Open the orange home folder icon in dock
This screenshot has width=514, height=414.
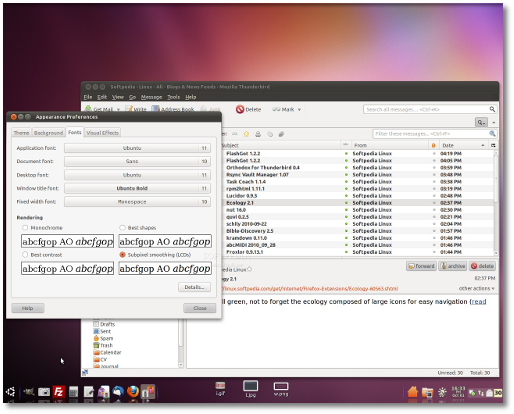click(x=413, y=392)
